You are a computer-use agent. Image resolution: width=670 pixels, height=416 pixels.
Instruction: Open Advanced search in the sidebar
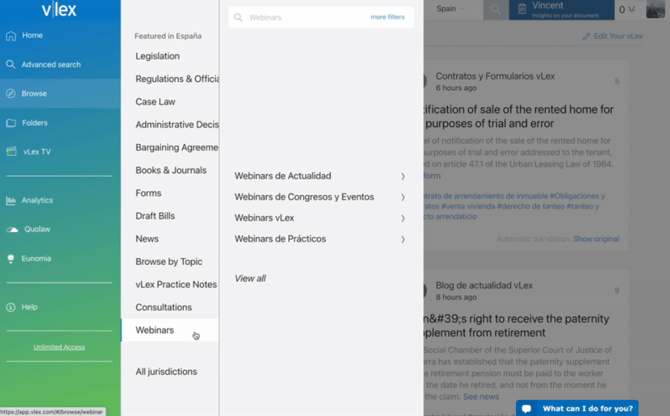[60, 64]
